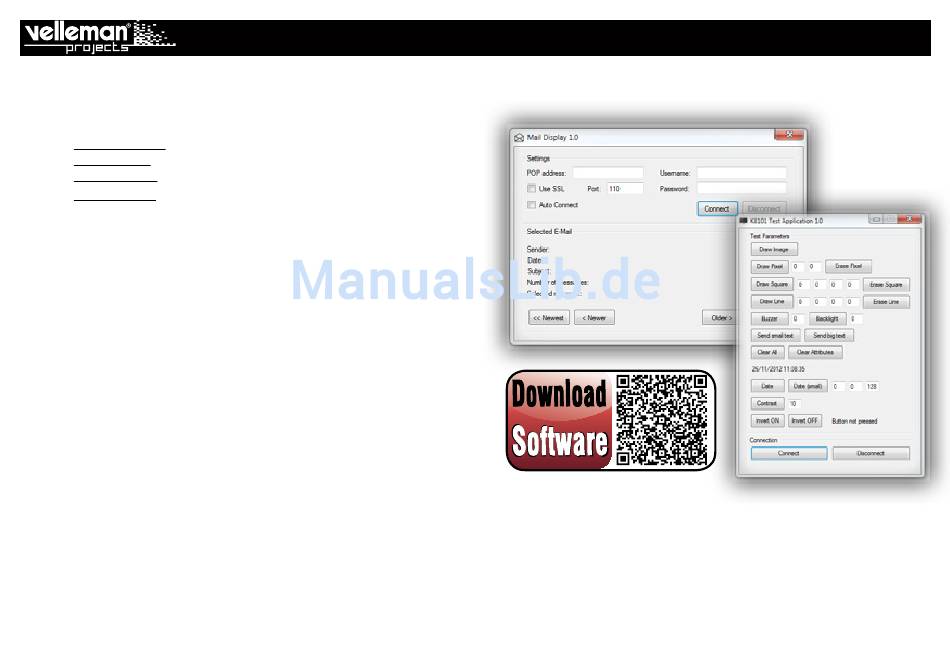Click the Draw Image button

(774, 250)
